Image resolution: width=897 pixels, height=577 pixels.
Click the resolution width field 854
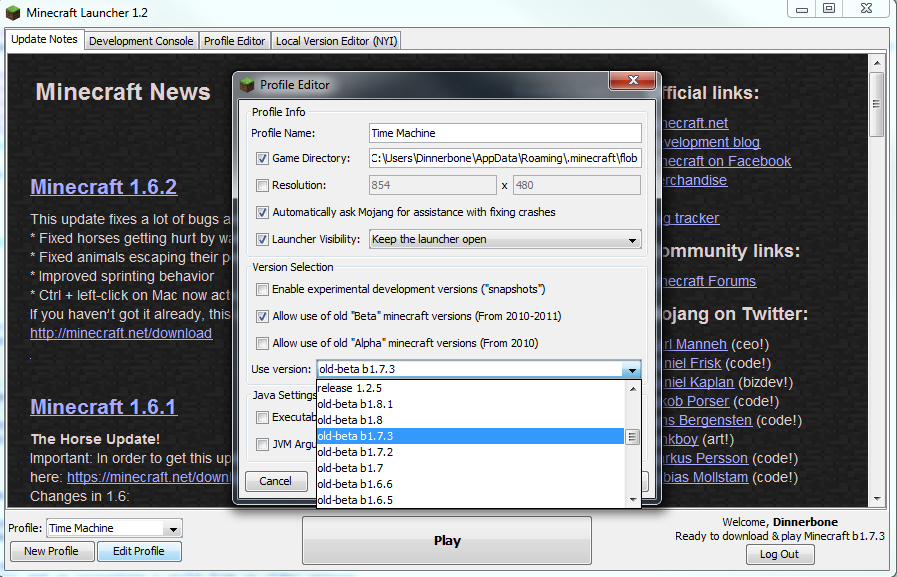click(433, 185)
